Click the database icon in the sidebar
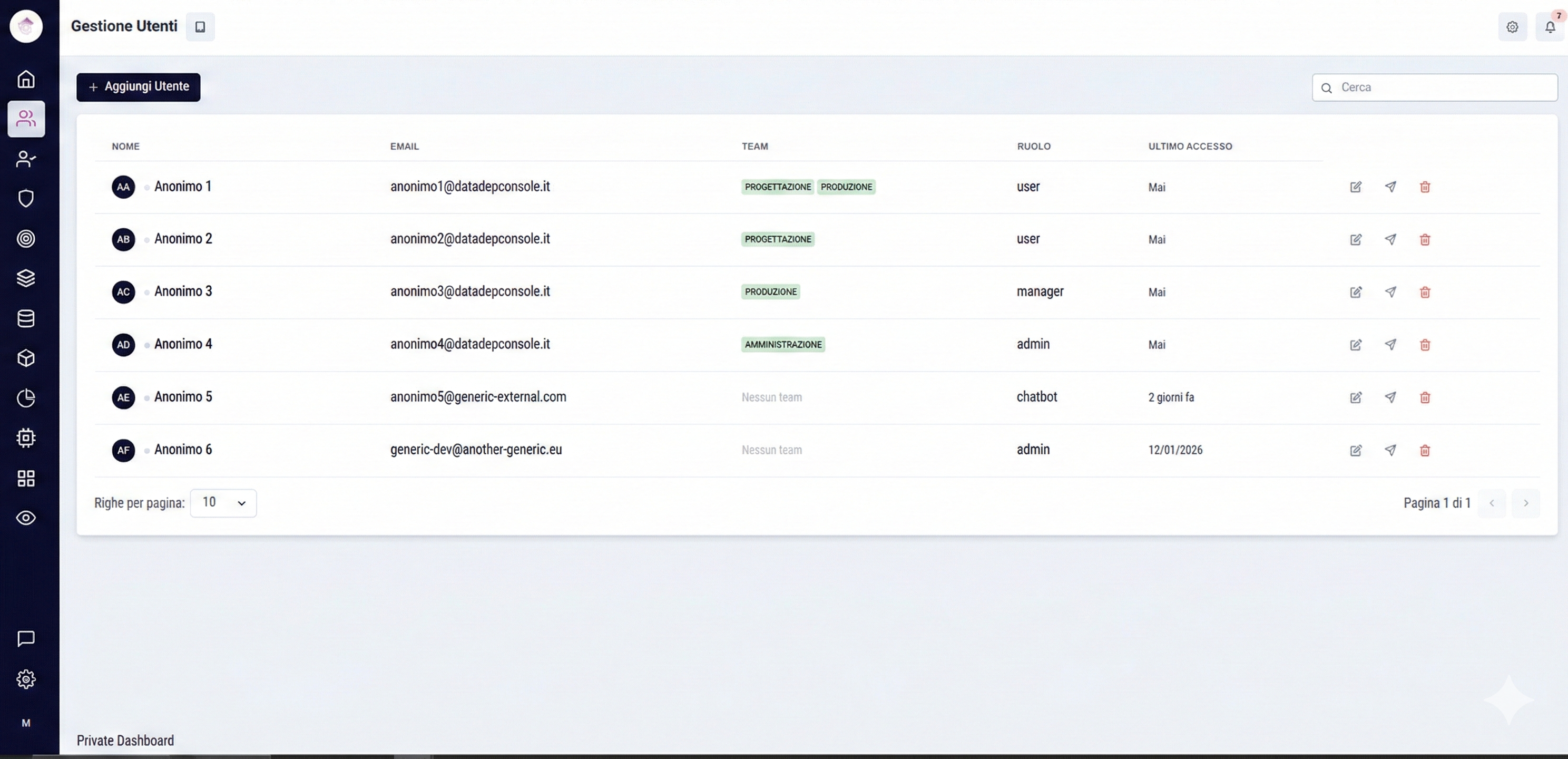1568x759 pixels. (x=26, y=318)
